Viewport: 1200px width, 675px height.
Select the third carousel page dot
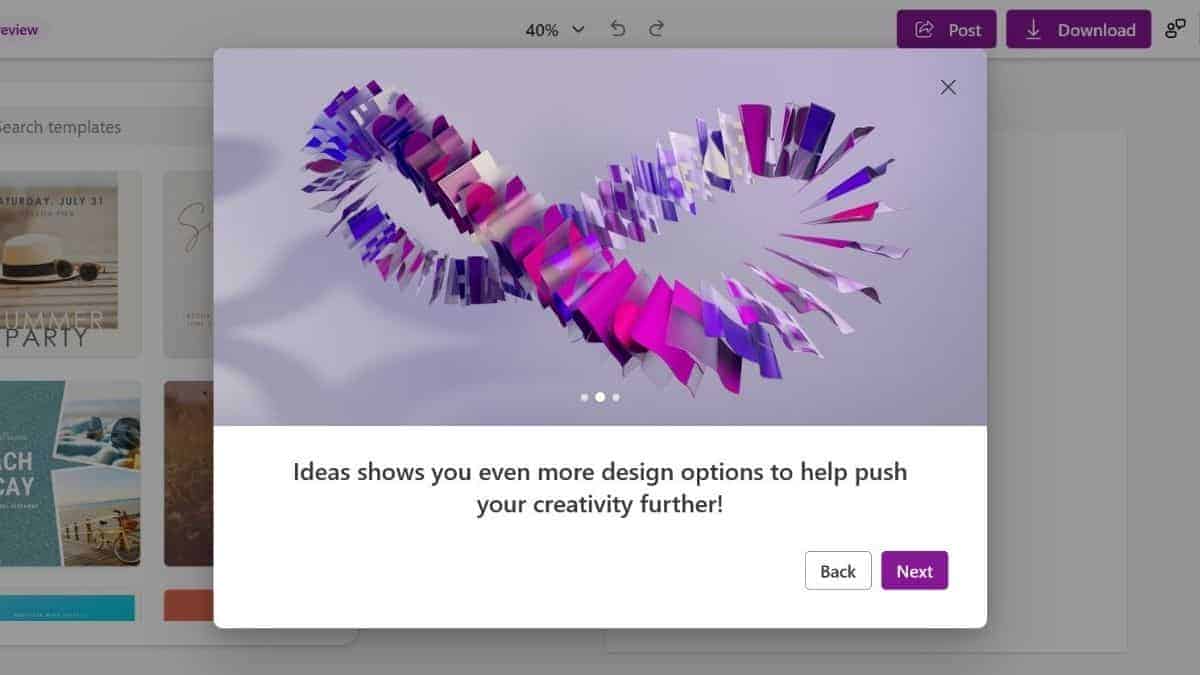tap(616, 397)
